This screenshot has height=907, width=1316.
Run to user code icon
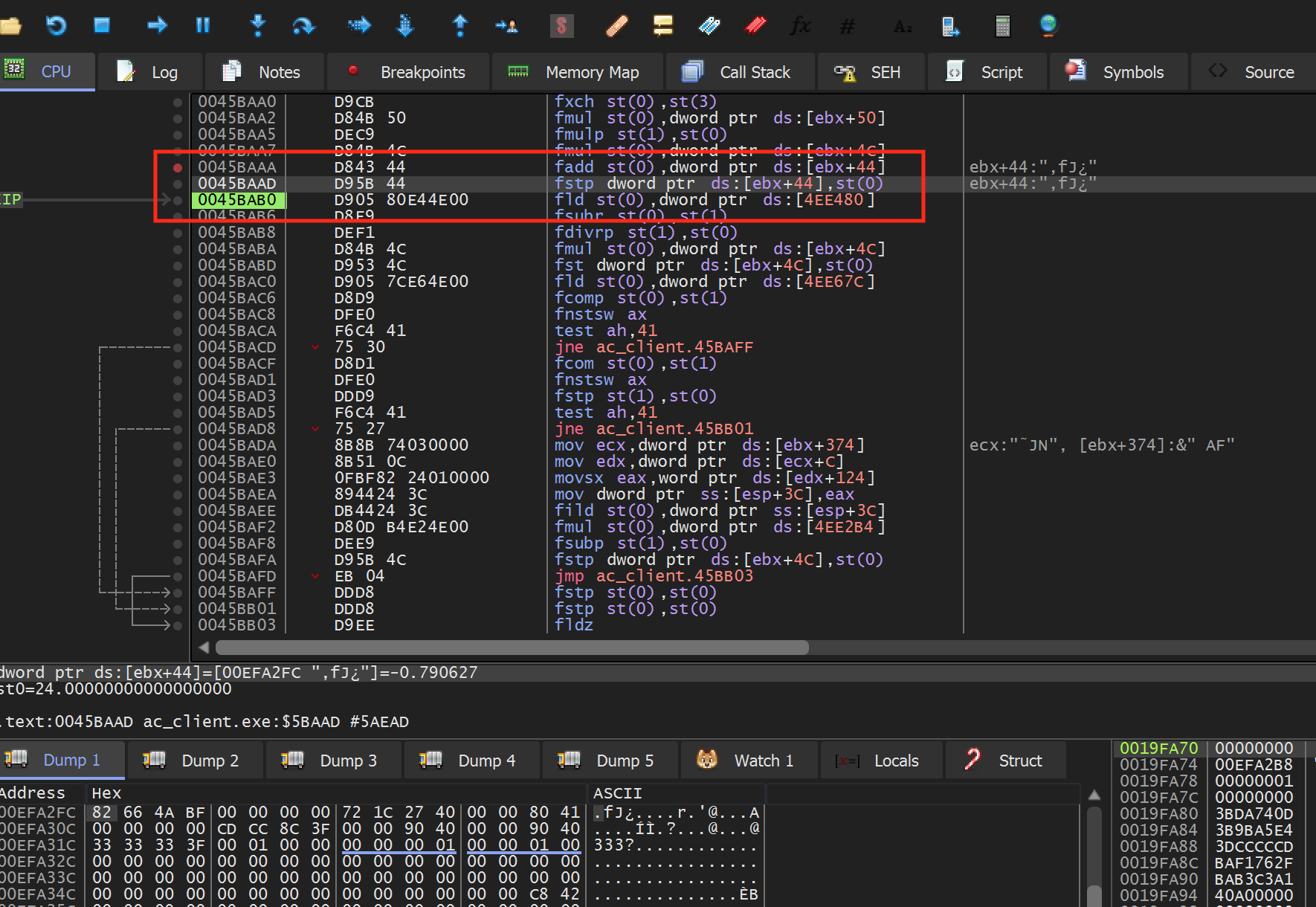(x=507, y=26)
